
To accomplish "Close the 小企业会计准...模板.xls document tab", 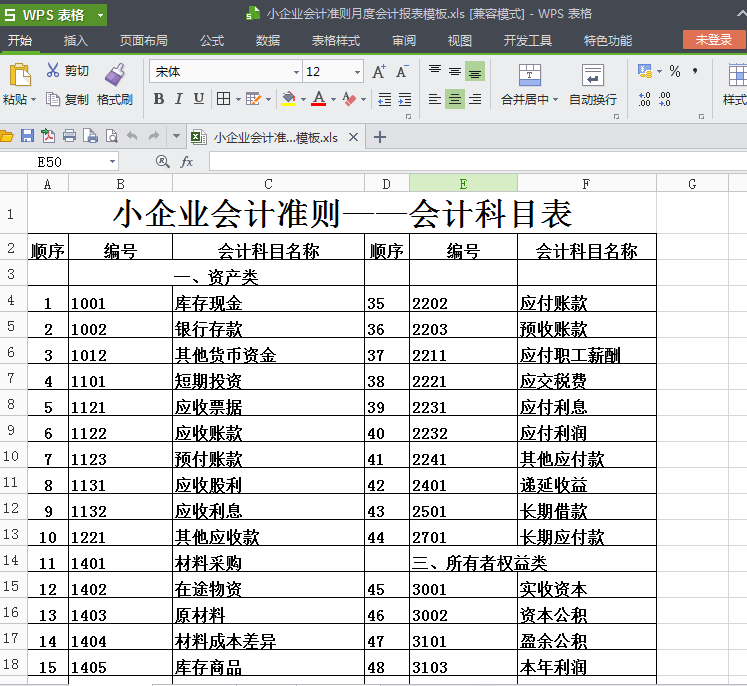I will point(353,137).
